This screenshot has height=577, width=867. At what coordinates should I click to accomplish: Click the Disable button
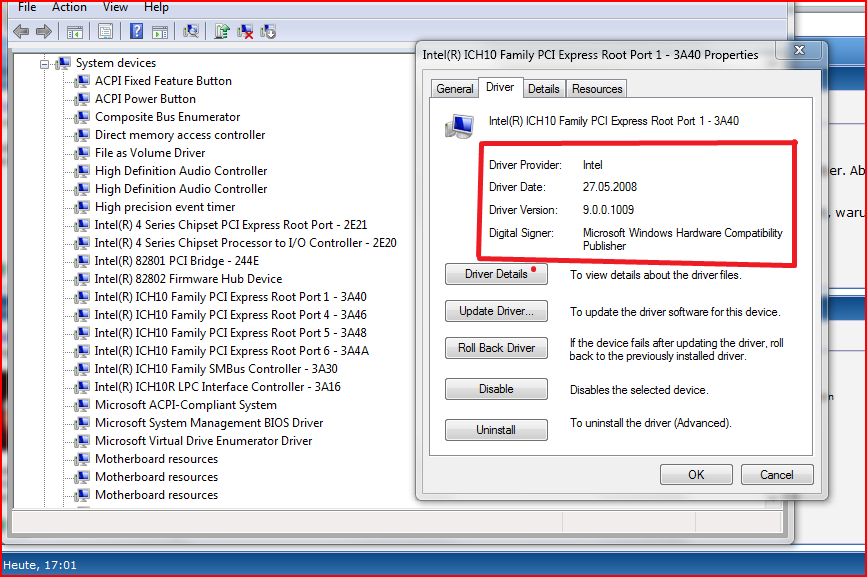pyautogui.click(x=496, y=389)
